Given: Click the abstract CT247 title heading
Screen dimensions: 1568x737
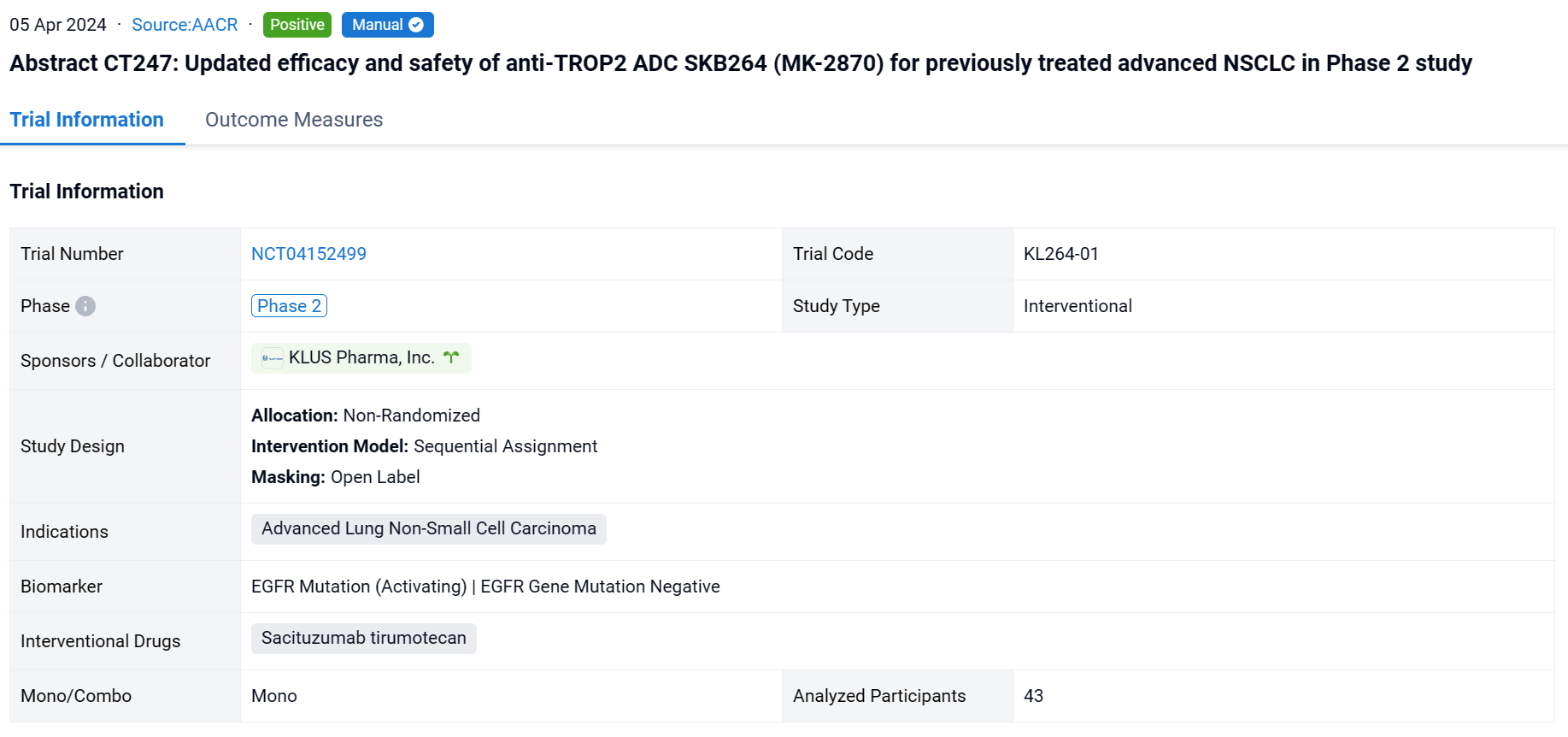Looking at the screenshot, I should coord(740,63).
